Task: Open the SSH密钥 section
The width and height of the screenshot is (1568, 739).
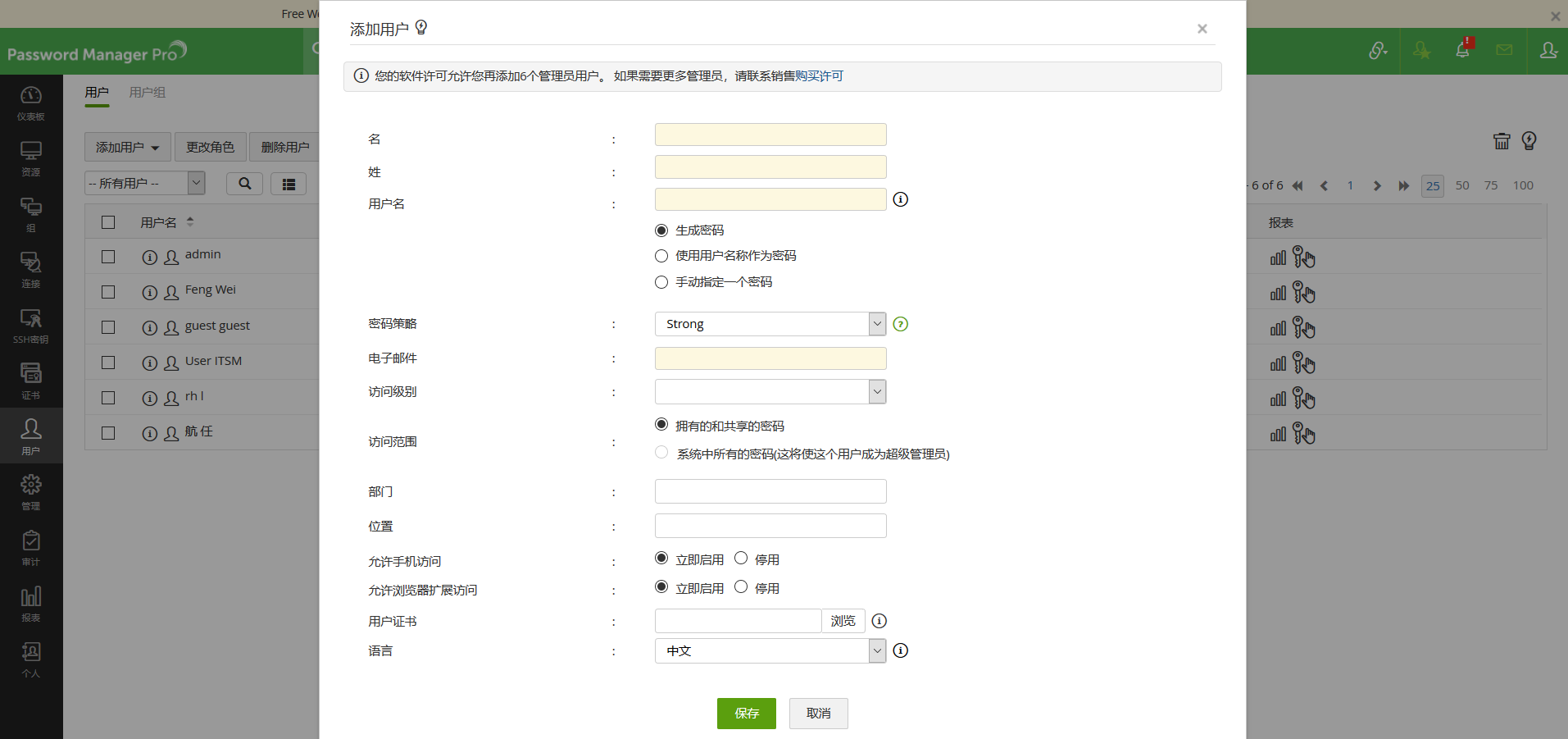Action: pos(31,326)
